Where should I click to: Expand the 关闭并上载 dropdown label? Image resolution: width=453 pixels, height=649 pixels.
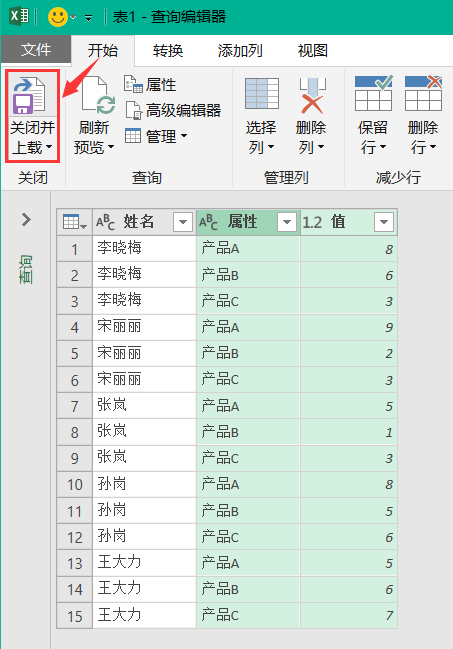[x=32, y=137]
